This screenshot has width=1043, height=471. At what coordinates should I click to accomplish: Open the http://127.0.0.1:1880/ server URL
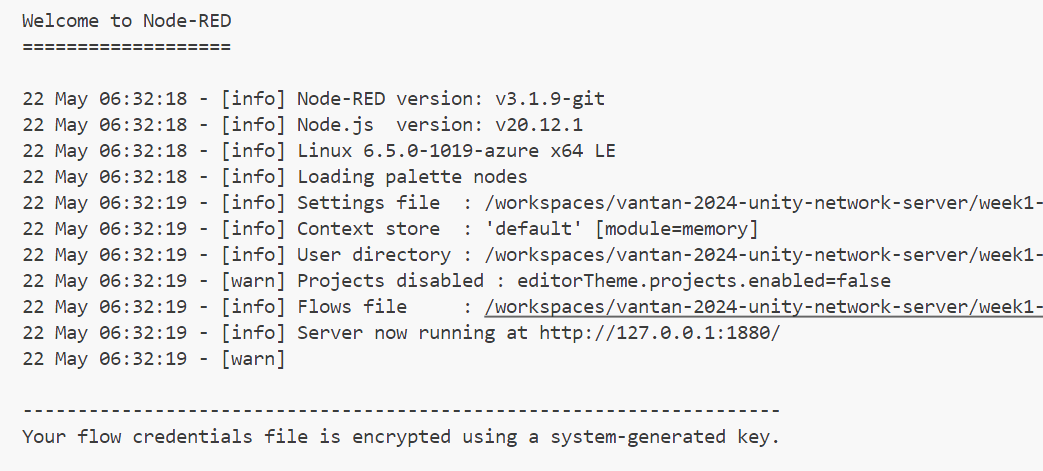(659, 333)
